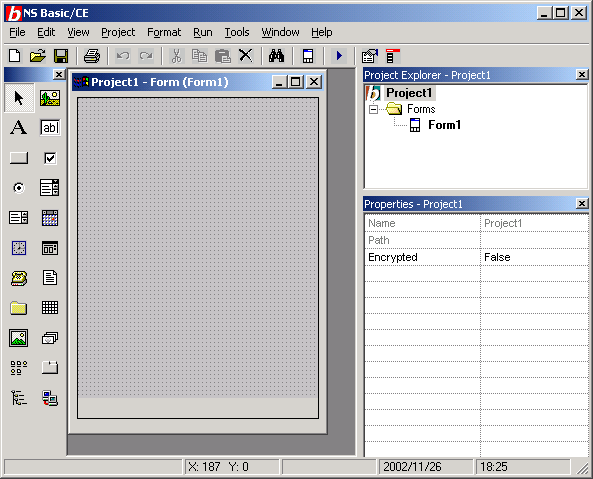
Task: Click the device form icon in toolbar
Action: [x=308, y=56]
